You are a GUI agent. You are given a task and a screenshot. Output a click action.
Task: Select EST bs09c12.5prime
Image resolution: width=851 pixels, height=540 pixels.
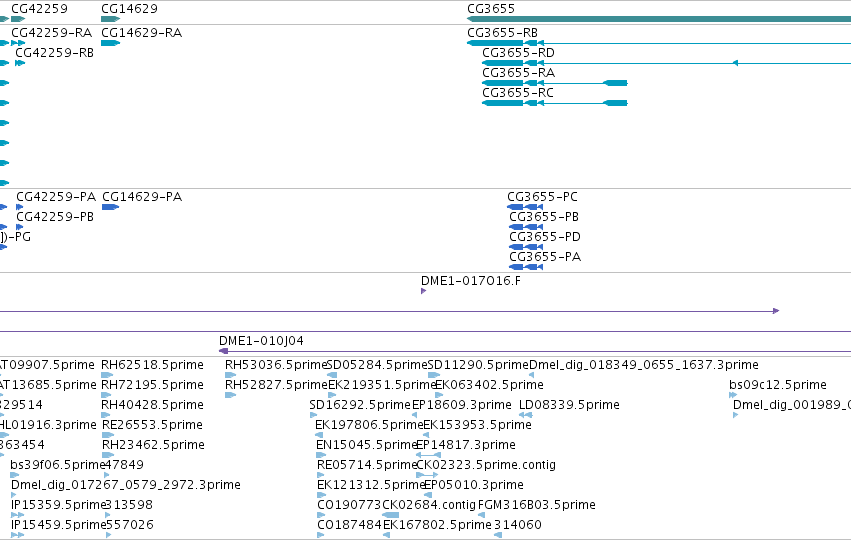point(778,385)
